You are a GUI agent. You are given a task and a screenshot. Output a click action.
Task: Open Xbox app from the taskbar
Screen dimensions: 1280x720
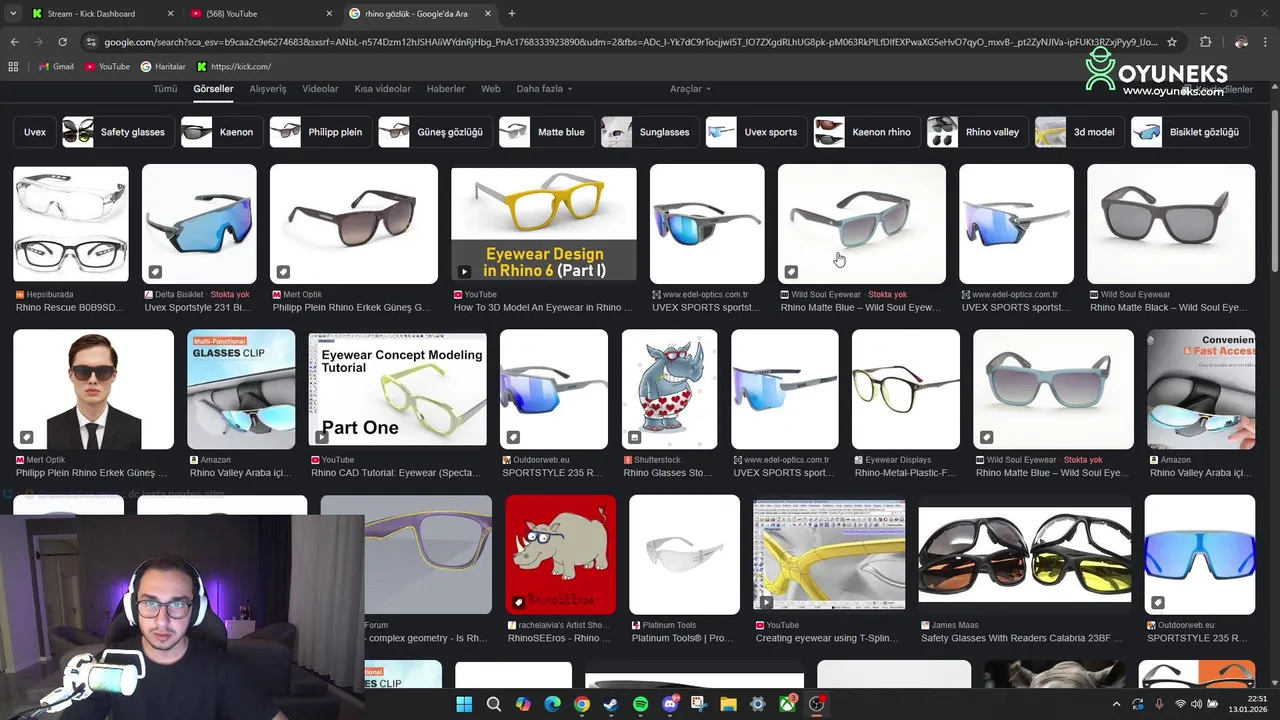(788, 704)
